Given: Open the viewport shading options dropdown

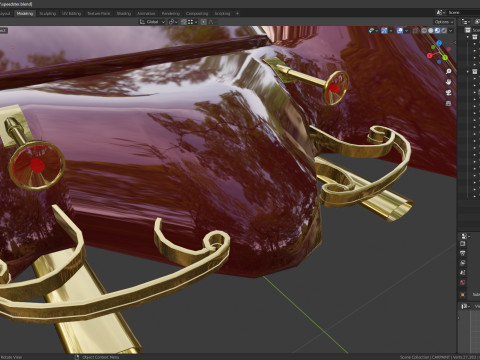Looking at the screenshot, I should [451, 31].
